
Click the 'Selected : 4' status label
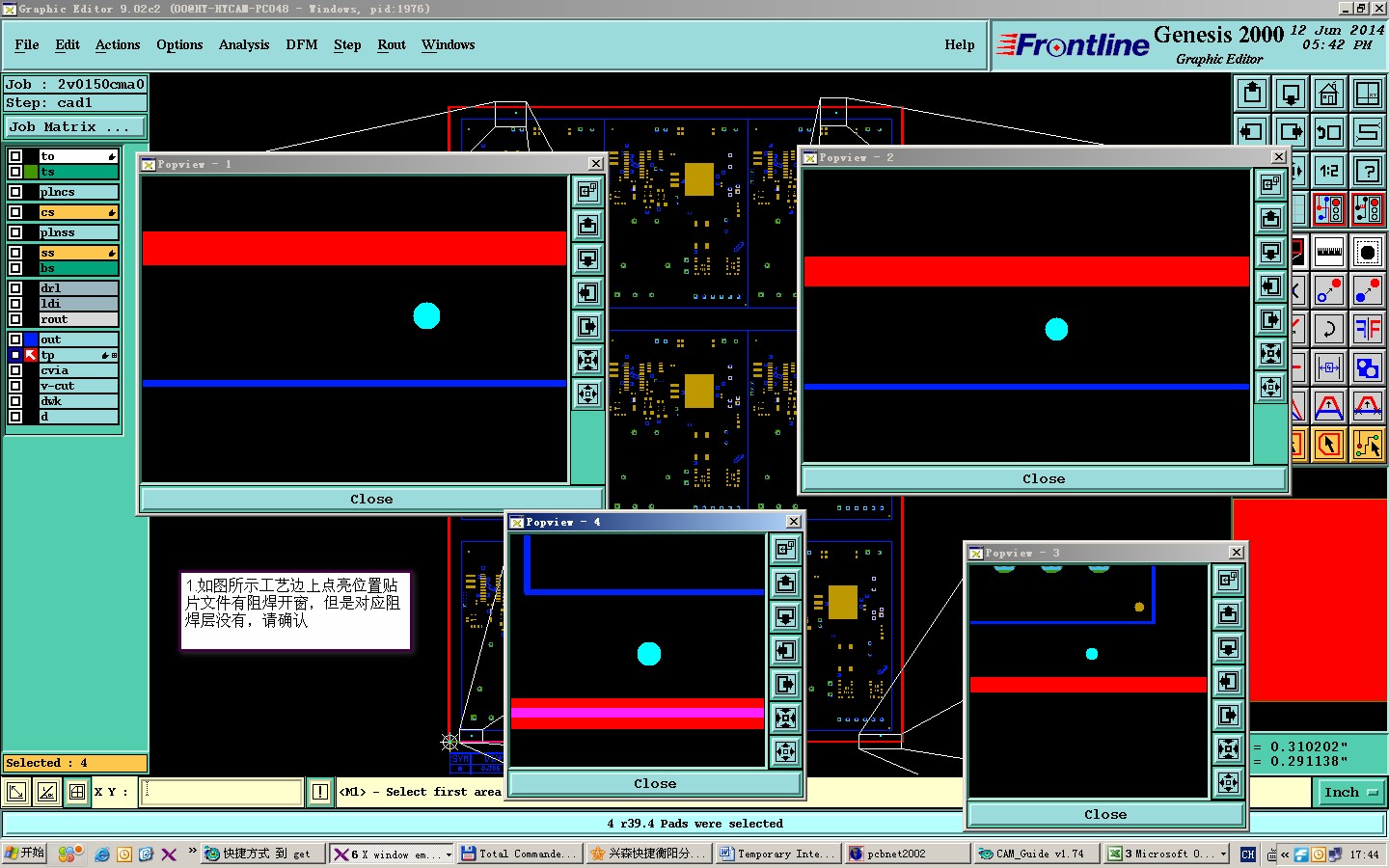coord(75,763)
